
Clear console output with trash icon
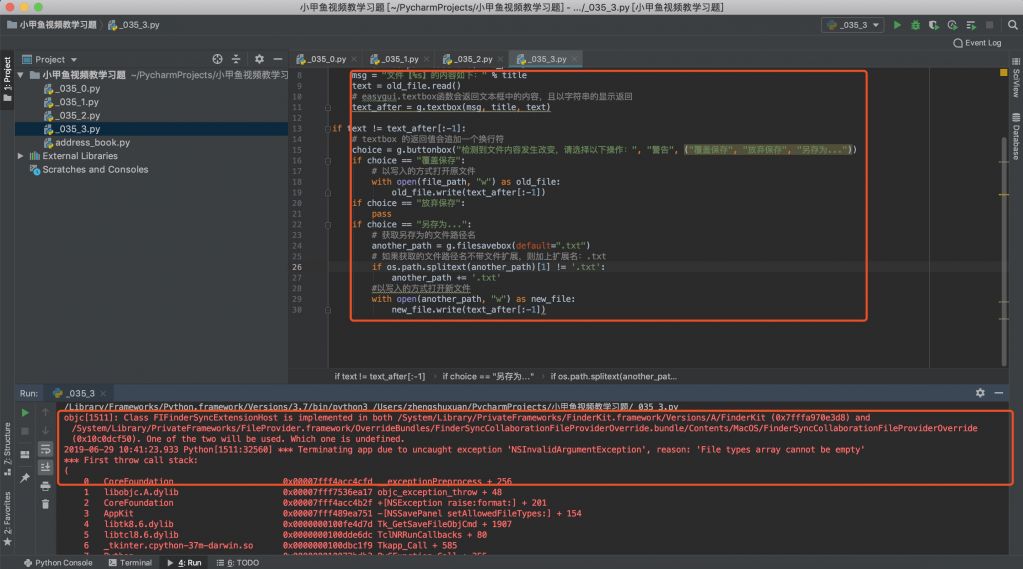coord(45,504)
